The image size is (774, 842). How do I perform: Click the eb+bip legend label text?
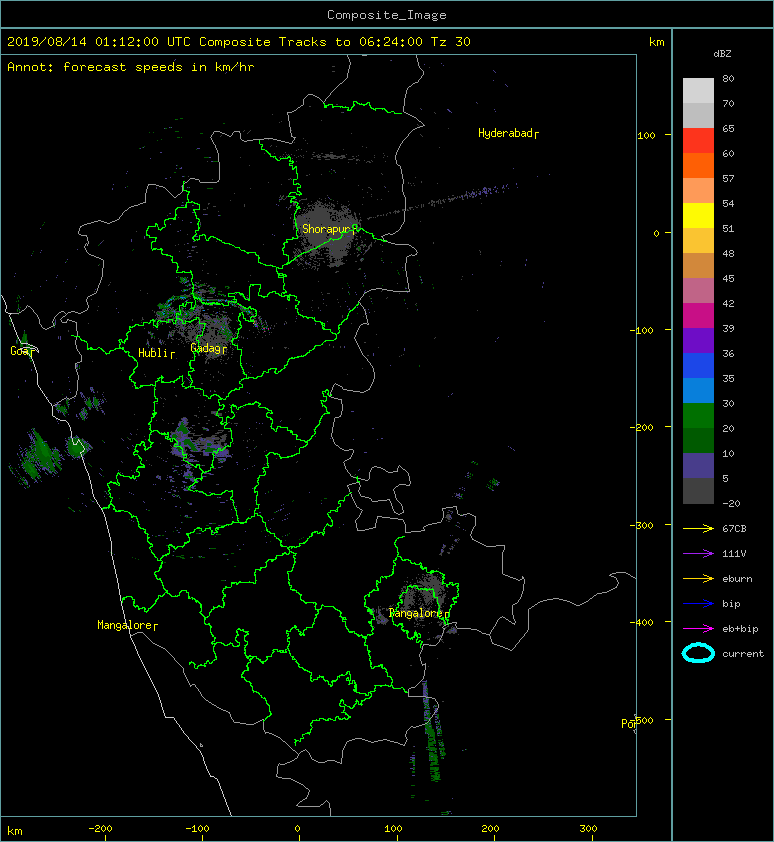(x=740, y=629)
